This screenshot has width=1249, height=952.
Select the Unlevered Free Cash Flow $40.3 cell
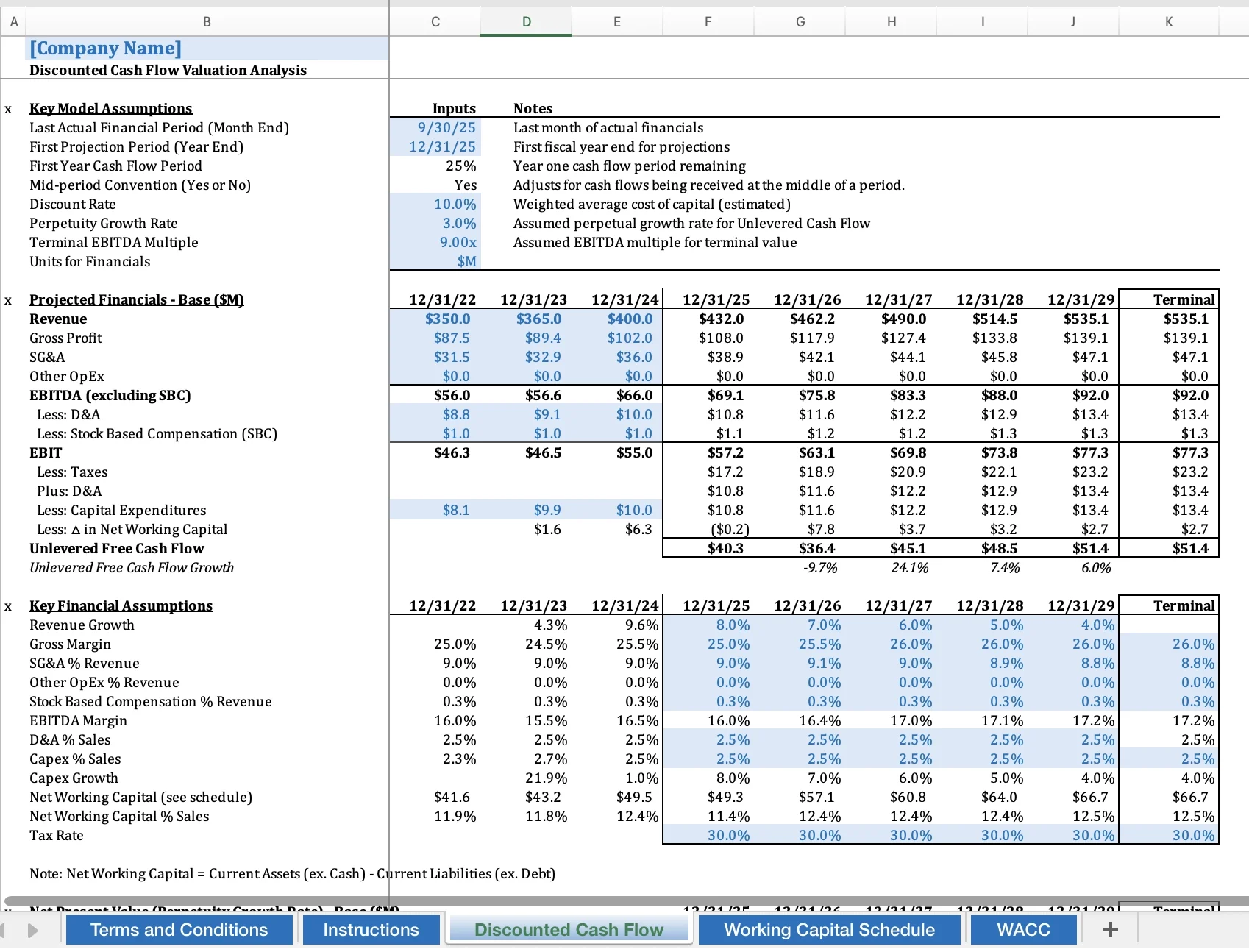tap(725, 548)
